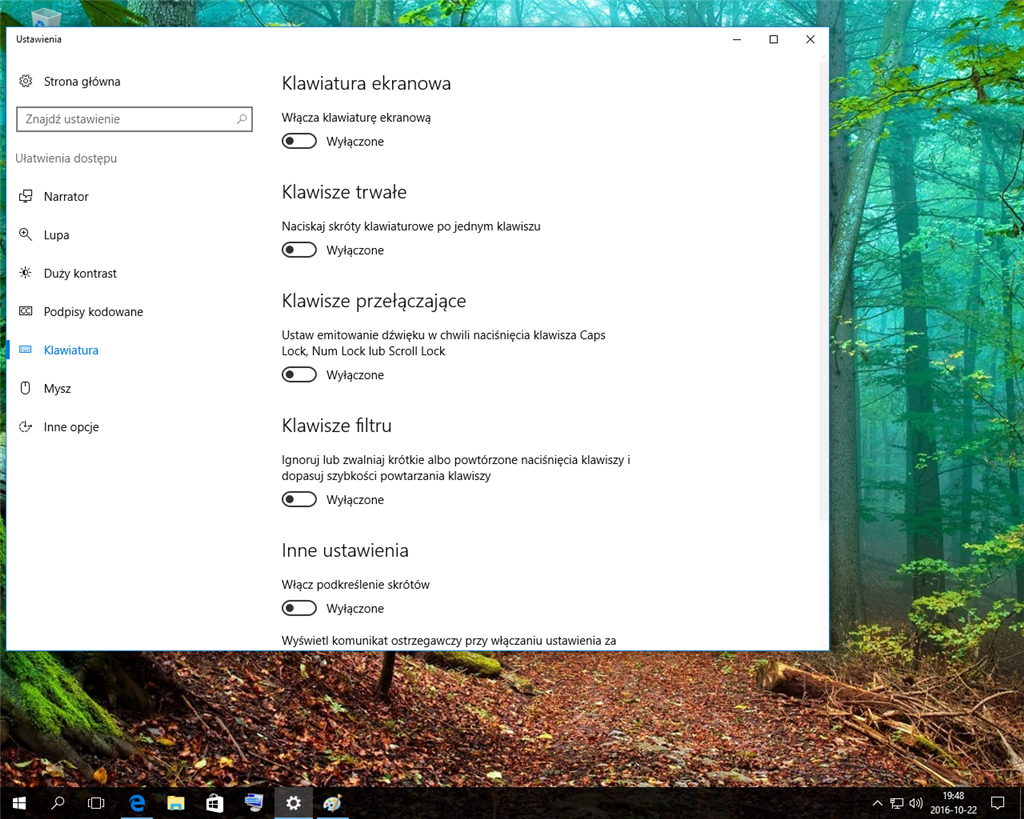
Task: Open taskbar search magnifier
Action: 58,803
